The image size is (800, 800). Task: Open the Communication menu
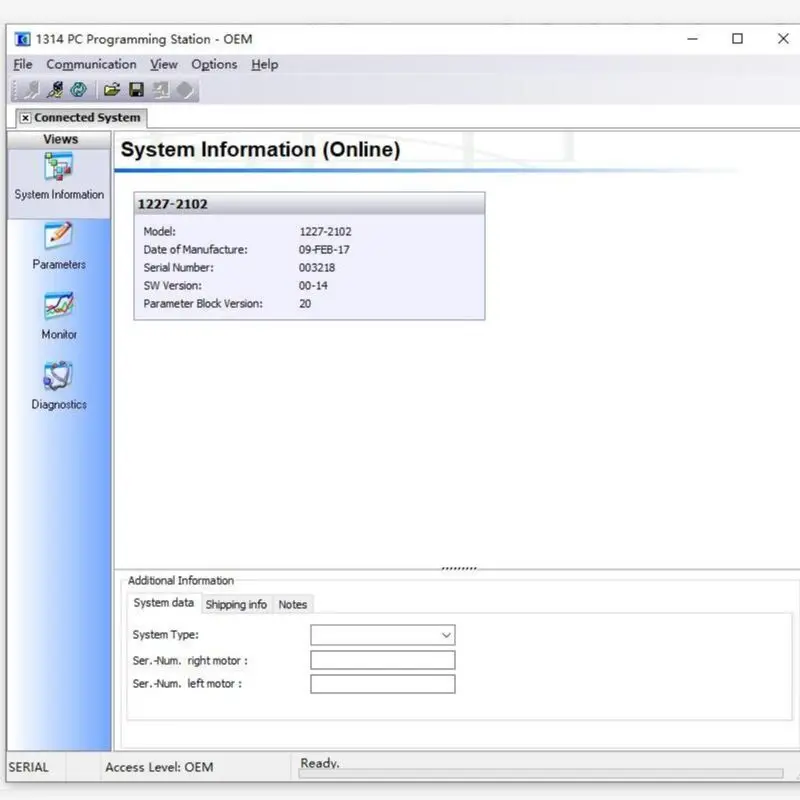[91, 65]
